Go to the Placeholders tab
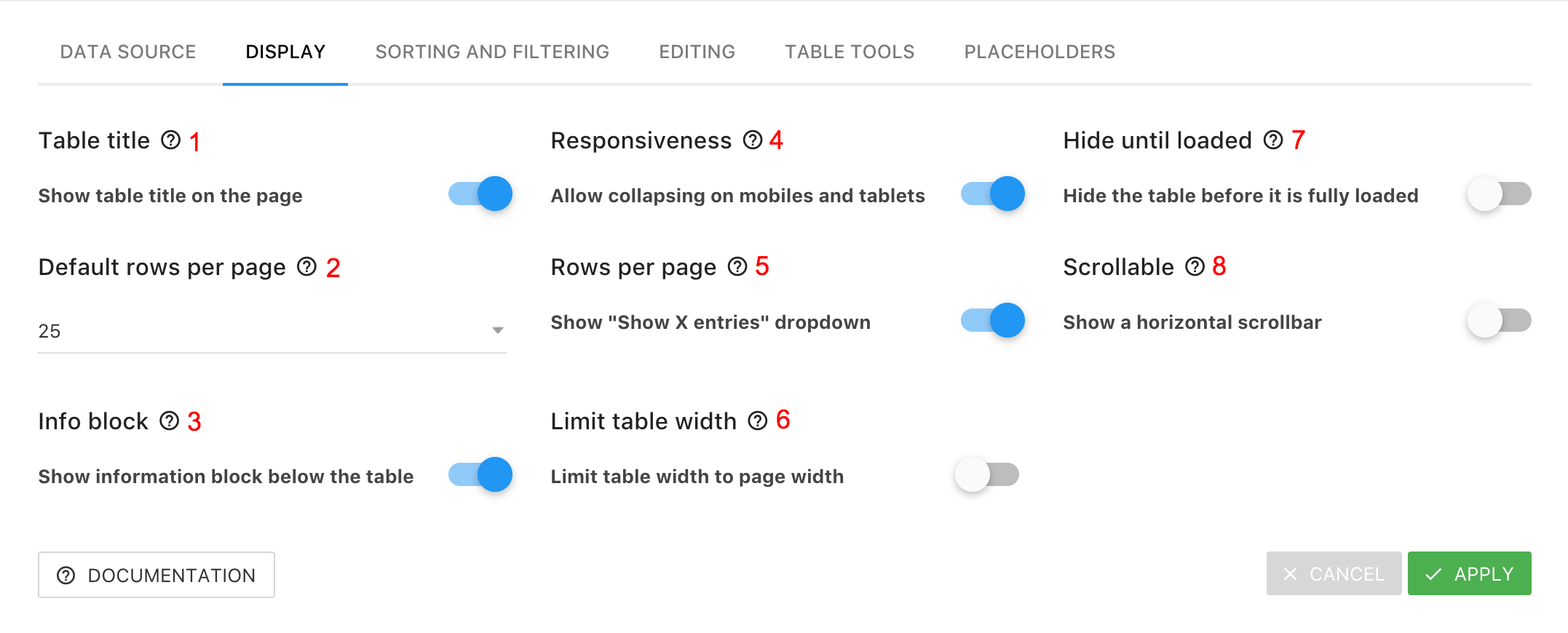 [x=1040, y=52]
